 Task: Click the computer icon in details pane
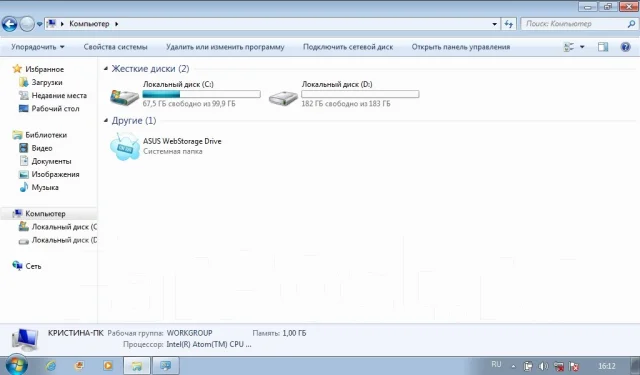24,339
